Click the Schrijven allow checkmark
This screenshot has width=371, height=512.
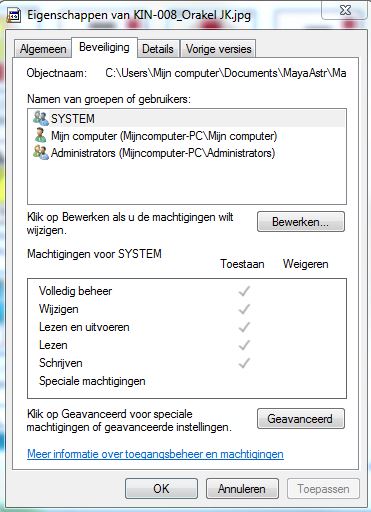click(x=244, y=363)
